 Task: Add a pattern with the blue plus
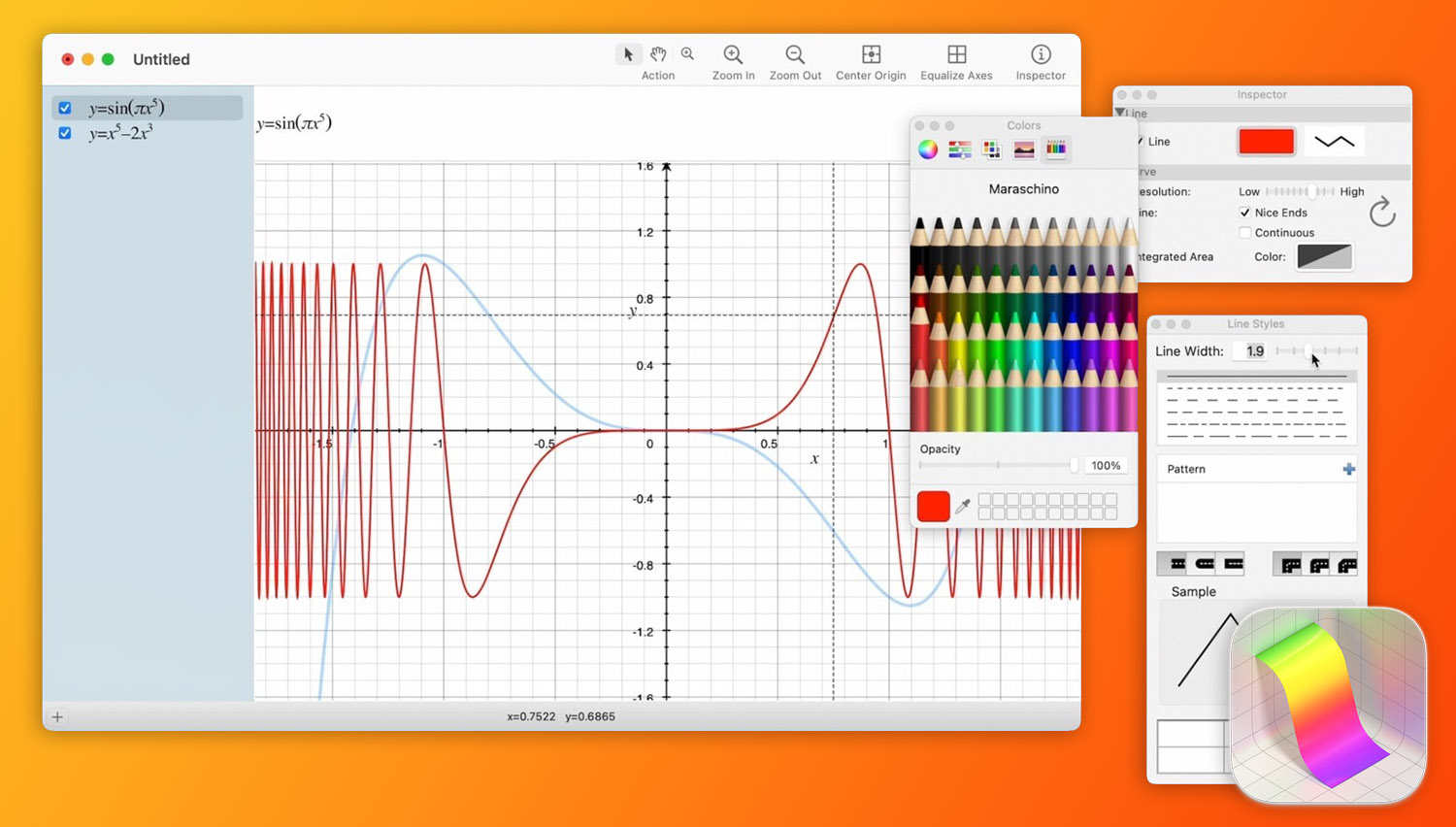(1348, 469)
